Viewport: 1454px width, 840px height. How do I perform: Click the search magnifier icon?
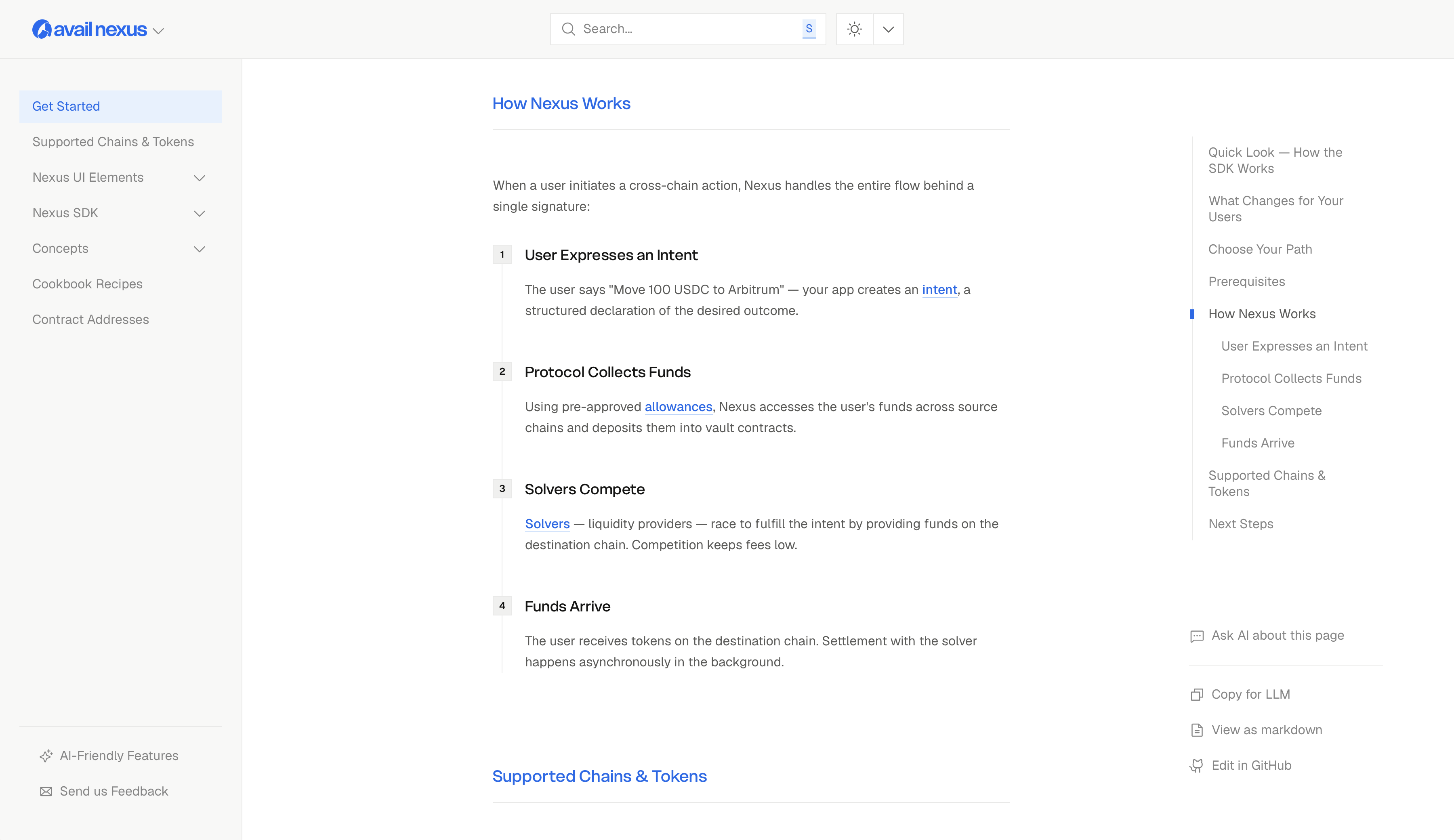(568, 29)
